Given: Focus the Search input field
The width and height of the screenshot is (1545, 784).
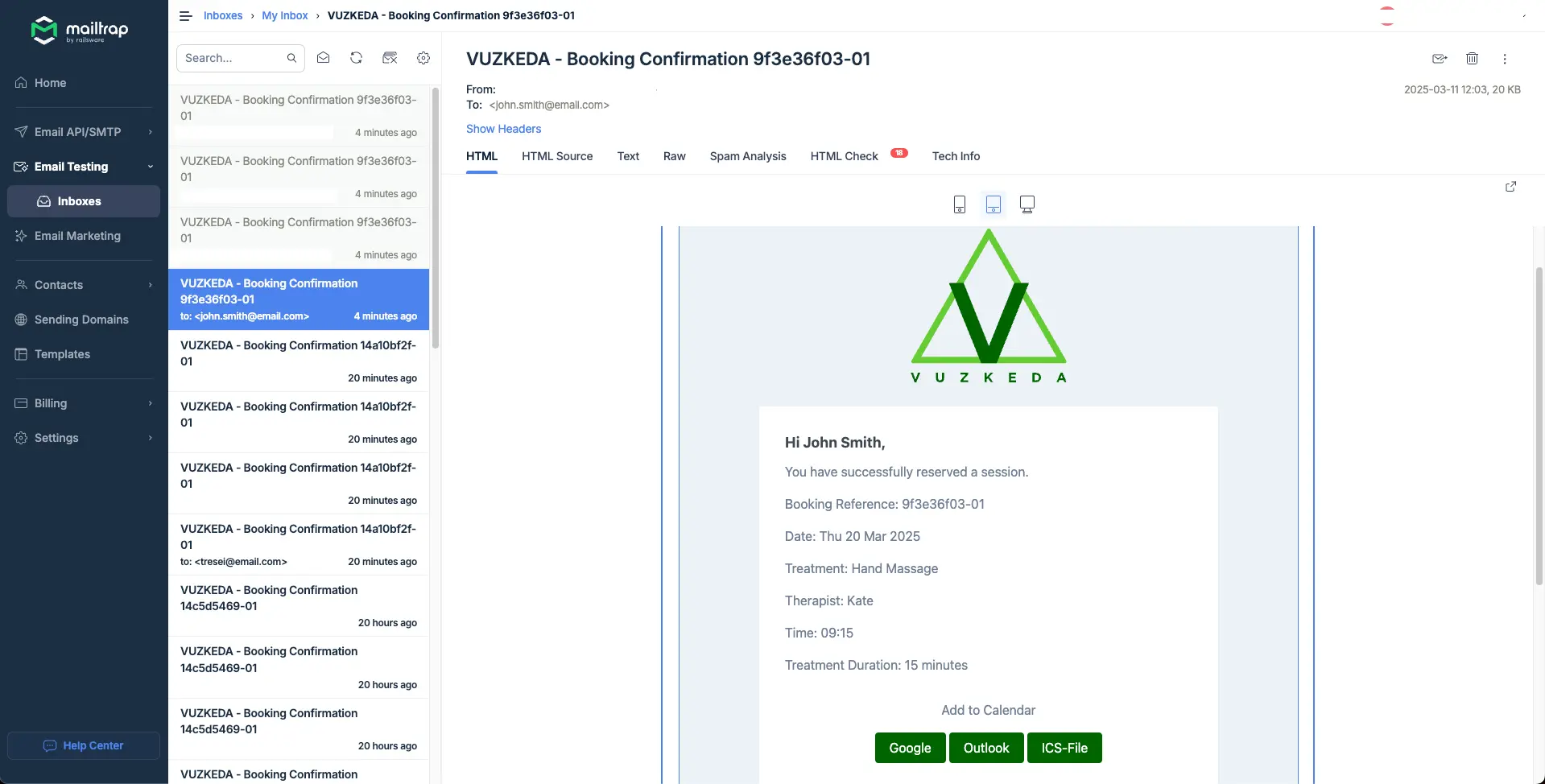Looking at the screenshot, I should click(232, 58).
